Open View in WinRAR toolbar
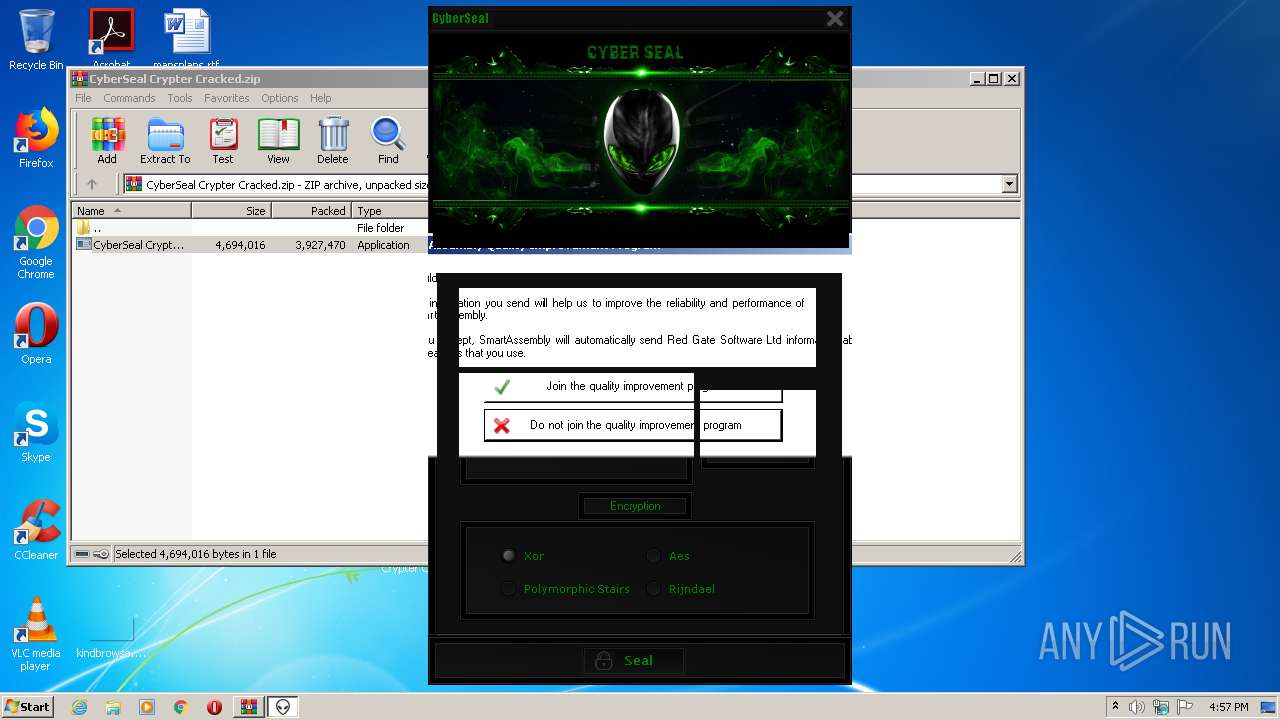 [x=278, y=141]
